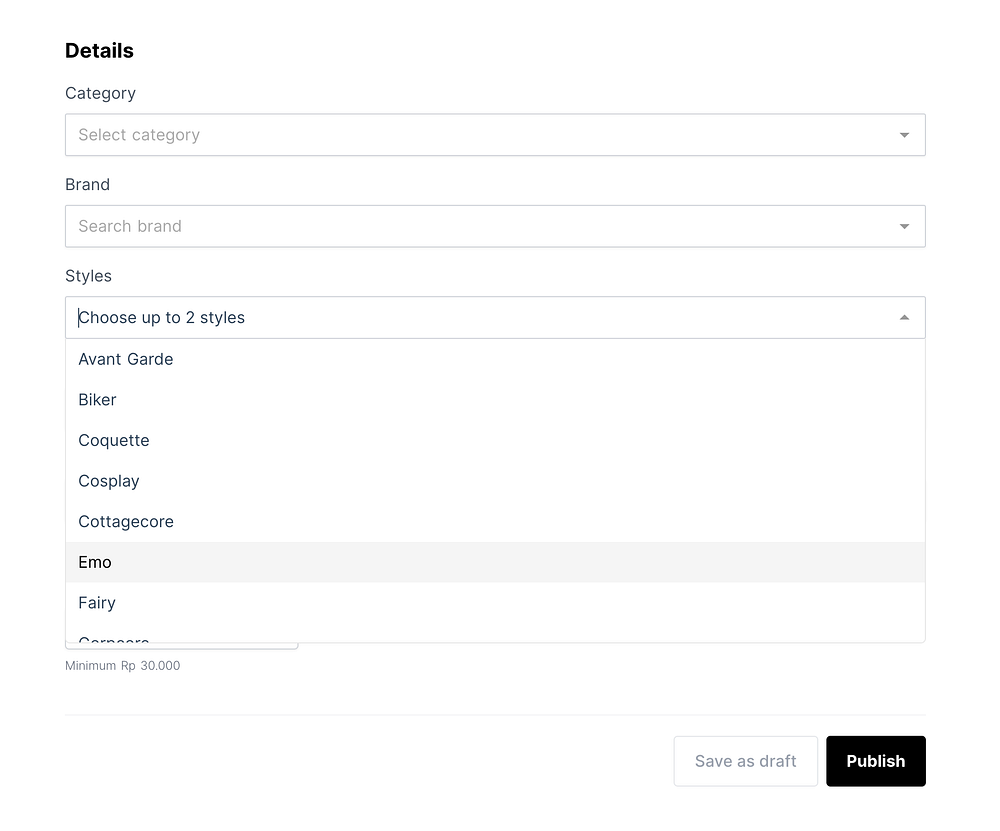Choose the Cottagecore style option

126,522
